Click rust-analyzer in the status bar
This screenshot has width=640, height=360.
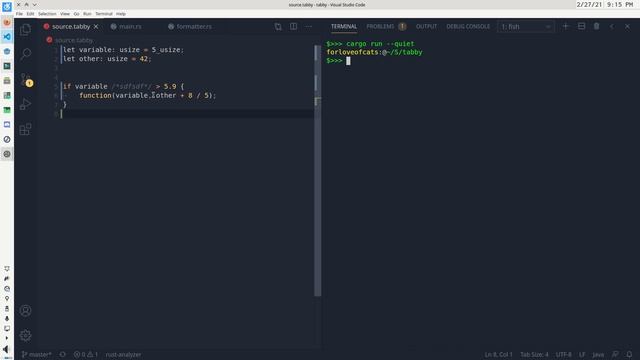click(123, 355)
